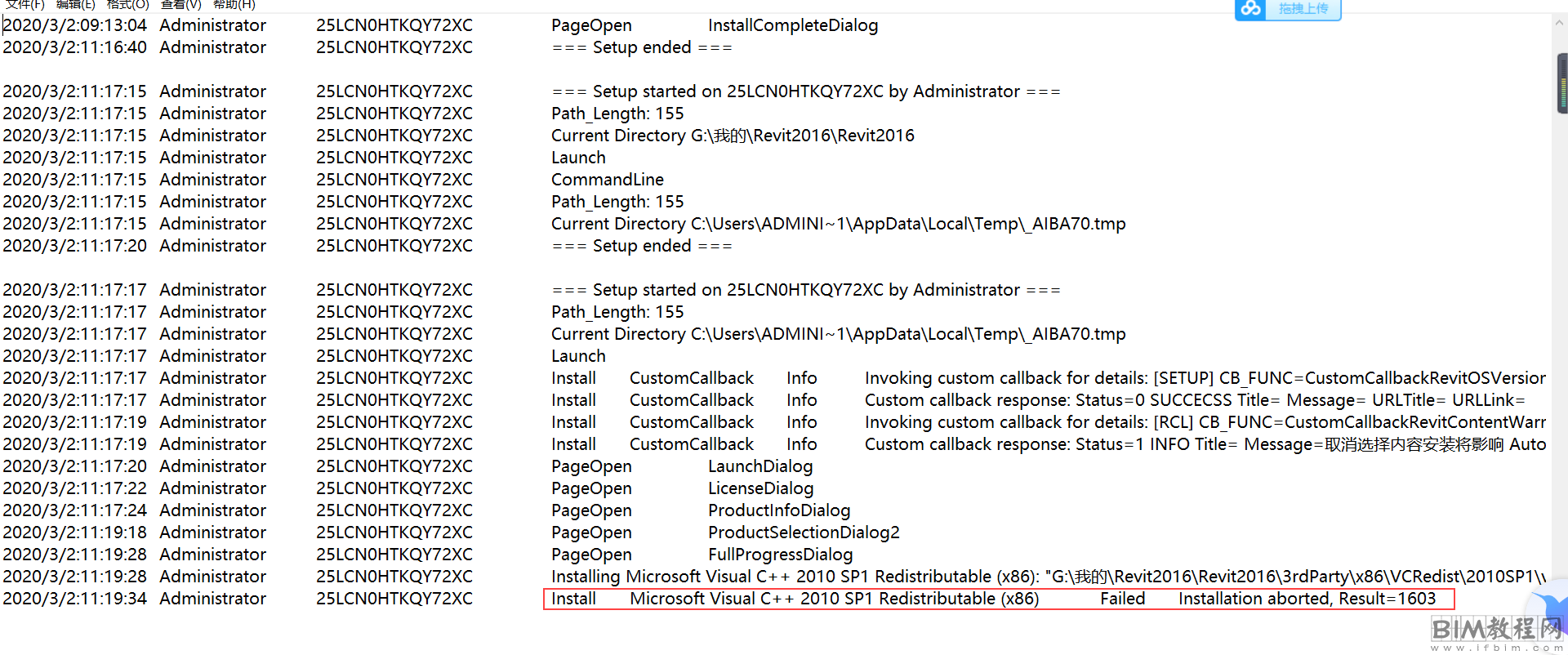
Task: Click the blue cloud upload icon
Action: (1250, 9)
